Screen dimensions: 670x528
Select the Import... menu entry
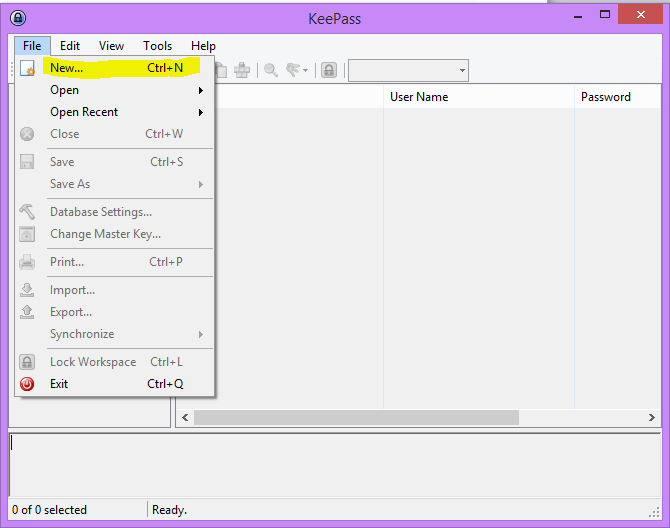pyautogui.click(x=115, y=290)
